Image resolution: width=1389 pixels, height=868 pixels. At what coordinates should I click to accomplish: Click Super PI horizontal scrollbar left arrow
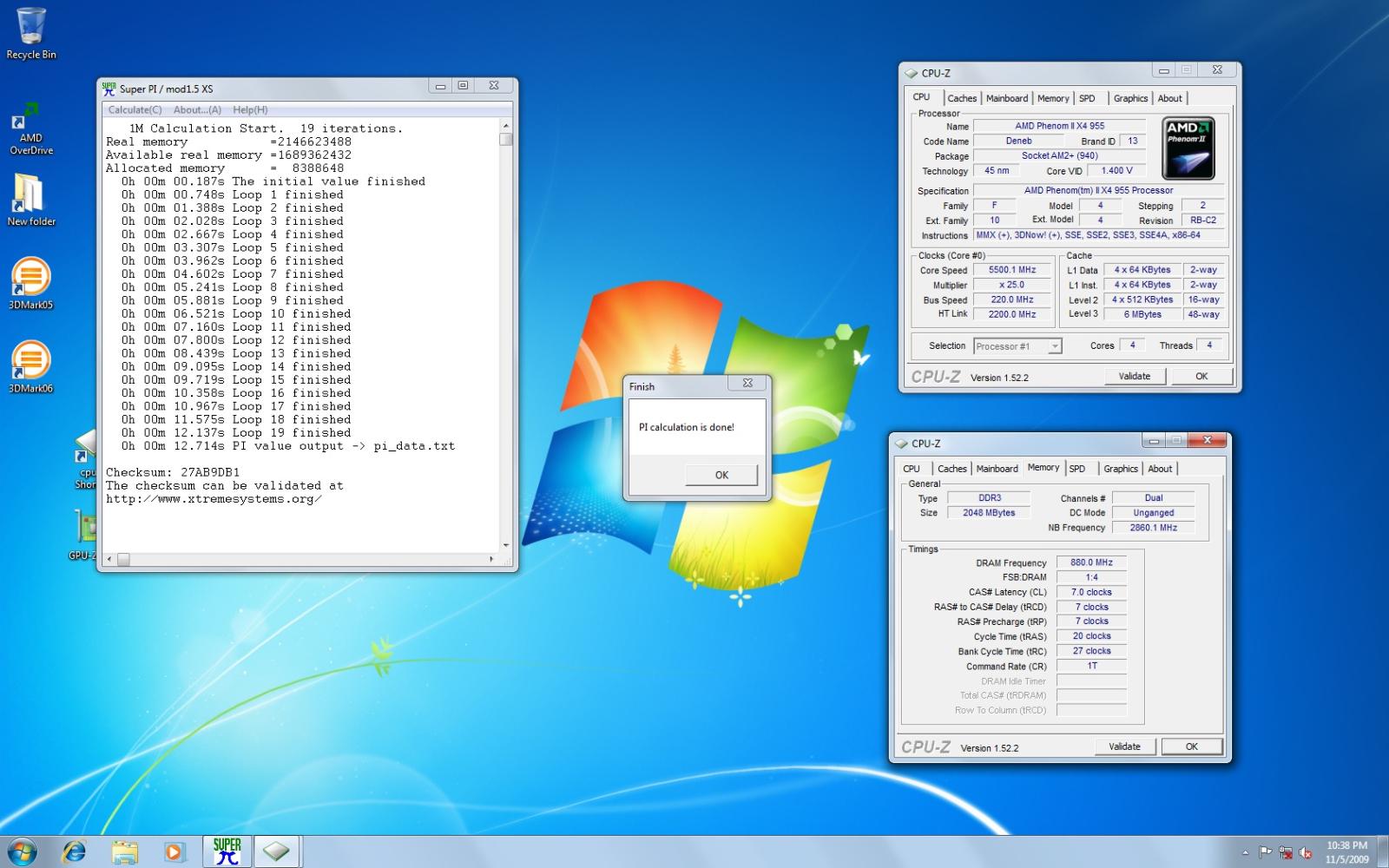tap(109, 560)
